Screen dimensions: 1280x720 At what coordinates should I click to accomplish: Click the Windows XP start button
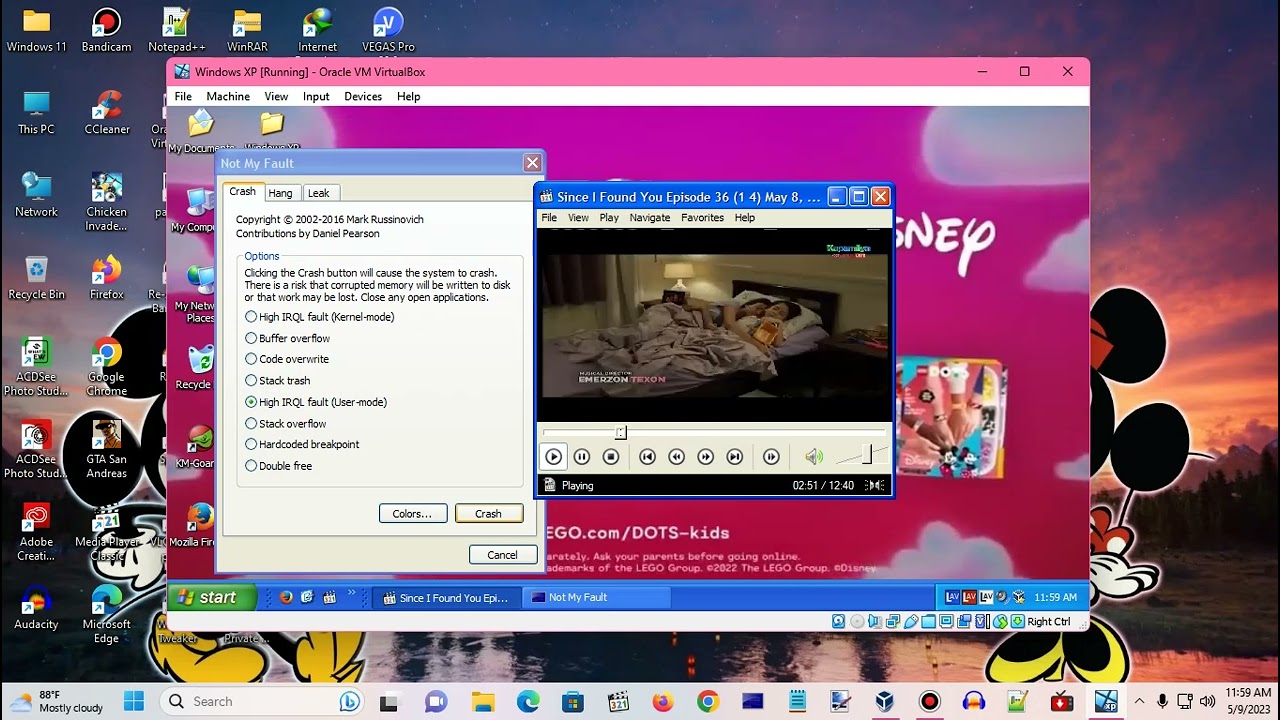[x=212, y=597]
